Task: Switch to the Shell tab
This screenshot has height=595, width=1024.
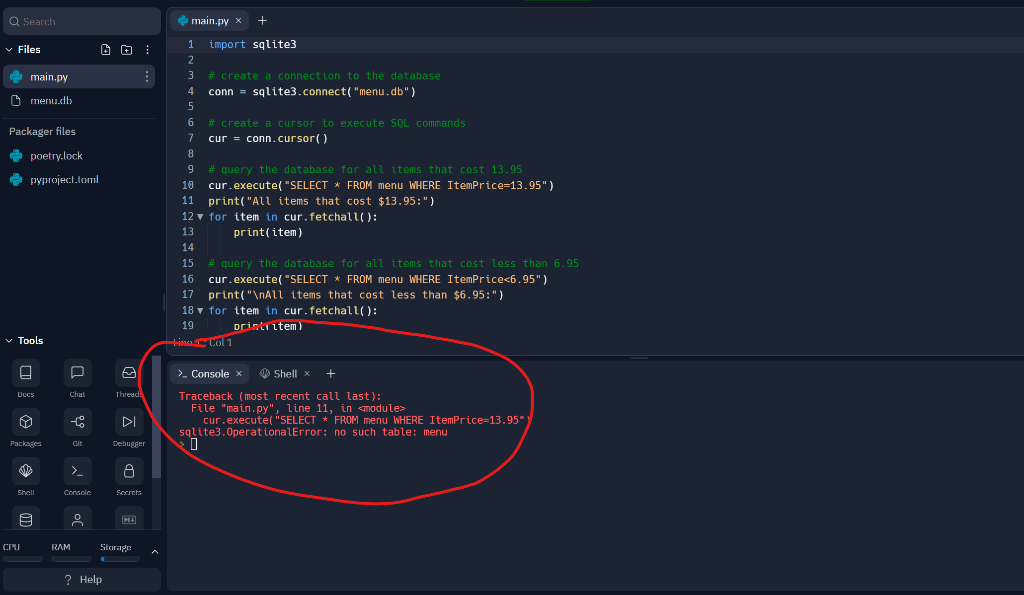Action: coord(283,373)
